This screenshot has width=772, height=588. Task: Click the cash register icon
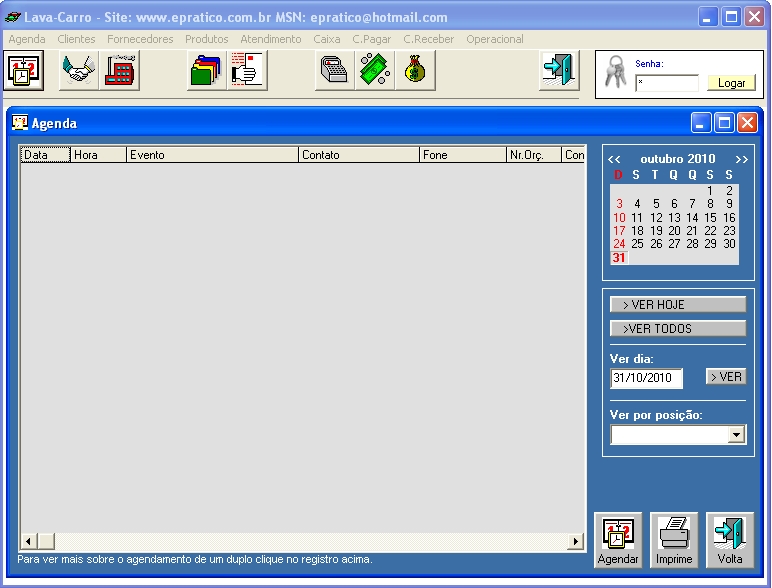coord(335,71)
